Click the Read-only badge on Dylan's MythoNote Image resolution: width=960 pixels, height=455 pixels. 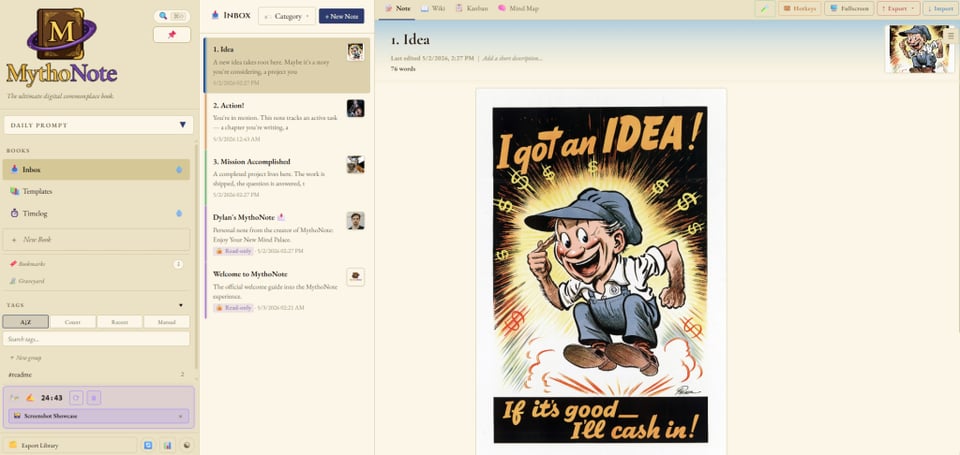(233, 250)
